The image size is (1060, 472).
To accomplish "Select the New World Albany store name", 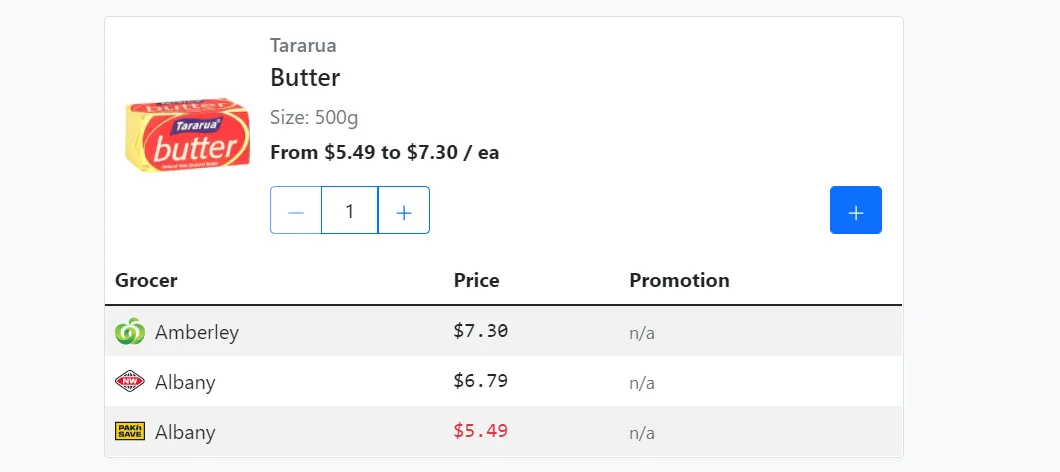I will [185, 382].
